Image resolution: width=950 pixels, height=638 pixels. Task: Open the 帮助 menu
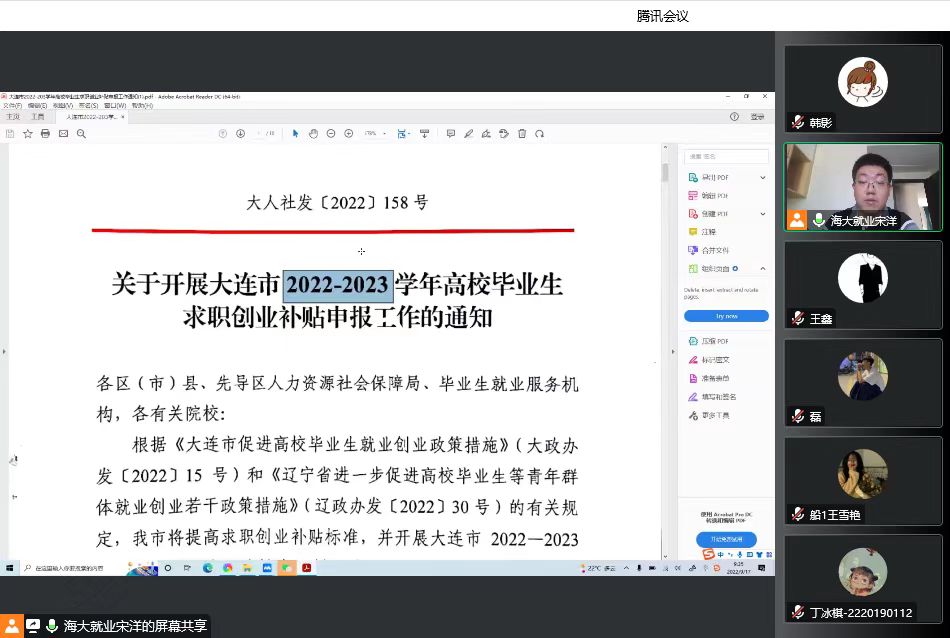tap(142, 105)
